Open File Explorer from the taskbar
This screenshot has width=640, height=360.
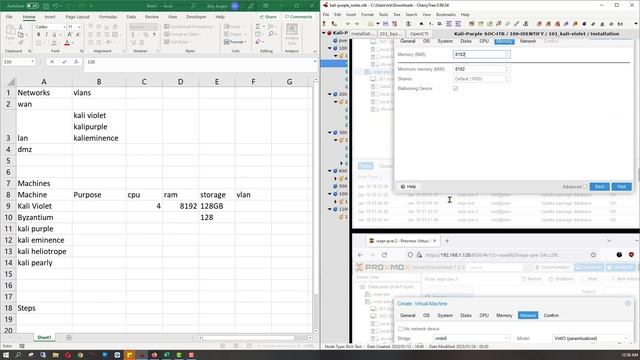[x=56, y=355]
